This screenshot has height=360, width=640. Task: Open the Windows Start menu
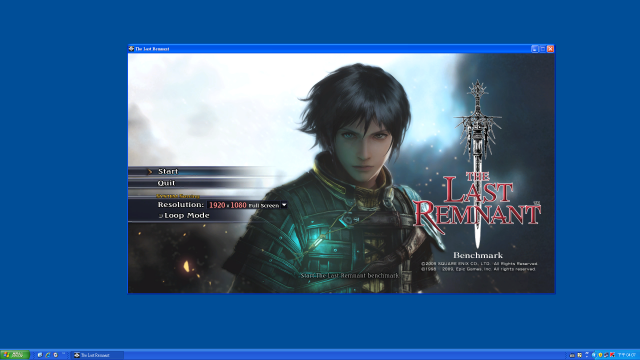(15, 355)
